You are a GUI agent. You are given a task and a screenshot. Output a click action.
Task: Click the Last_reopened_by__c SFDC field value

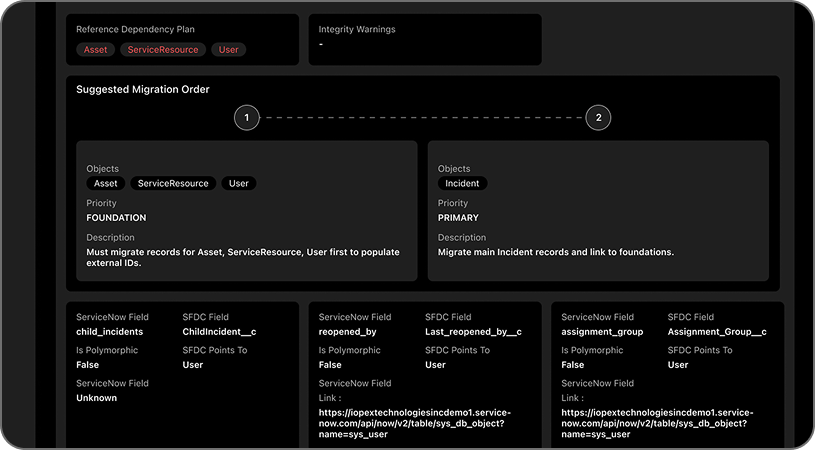click(473, 332)
